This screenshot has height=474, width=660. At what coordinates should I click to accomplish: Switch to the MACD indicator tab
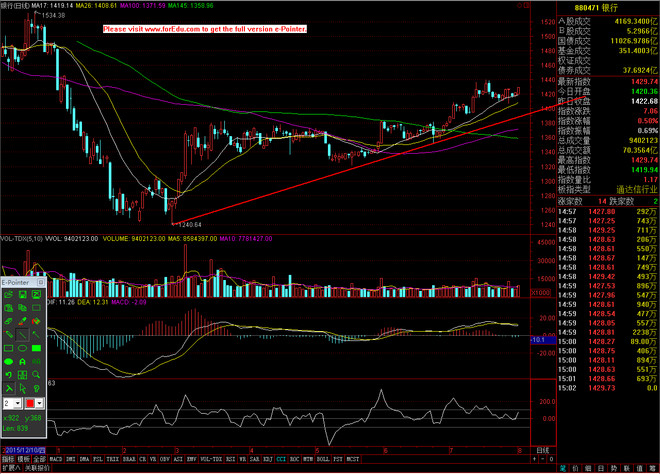pos(56,459)
